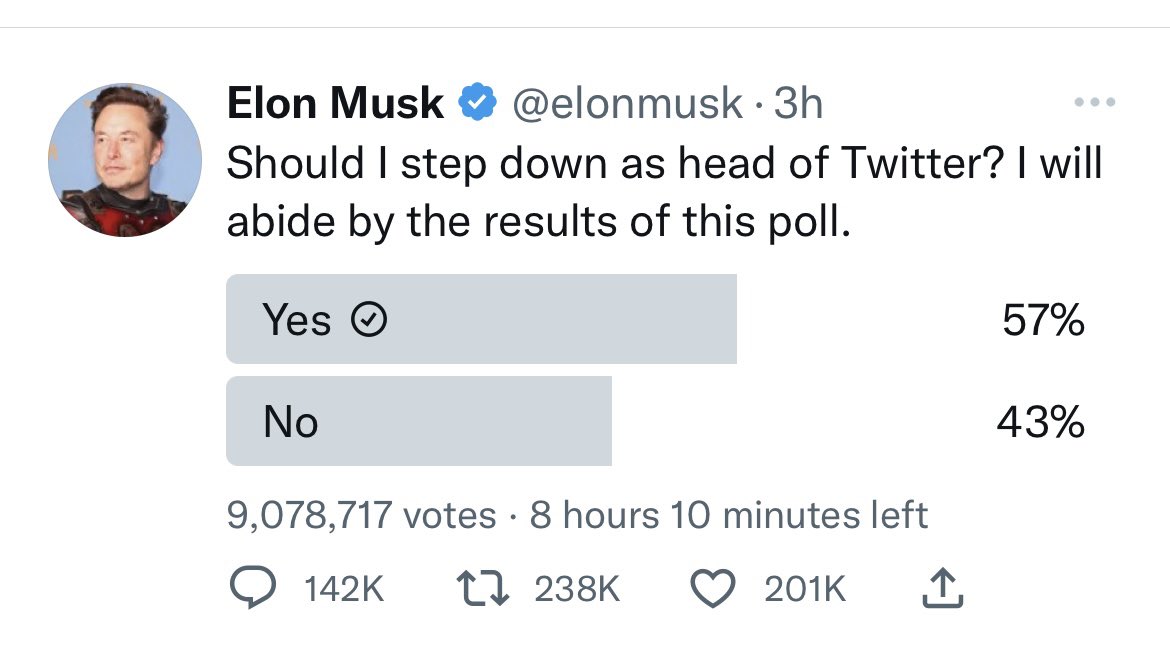Open the three-dot more options menu
This screenshot has width=1170, height=650.
1095,102
